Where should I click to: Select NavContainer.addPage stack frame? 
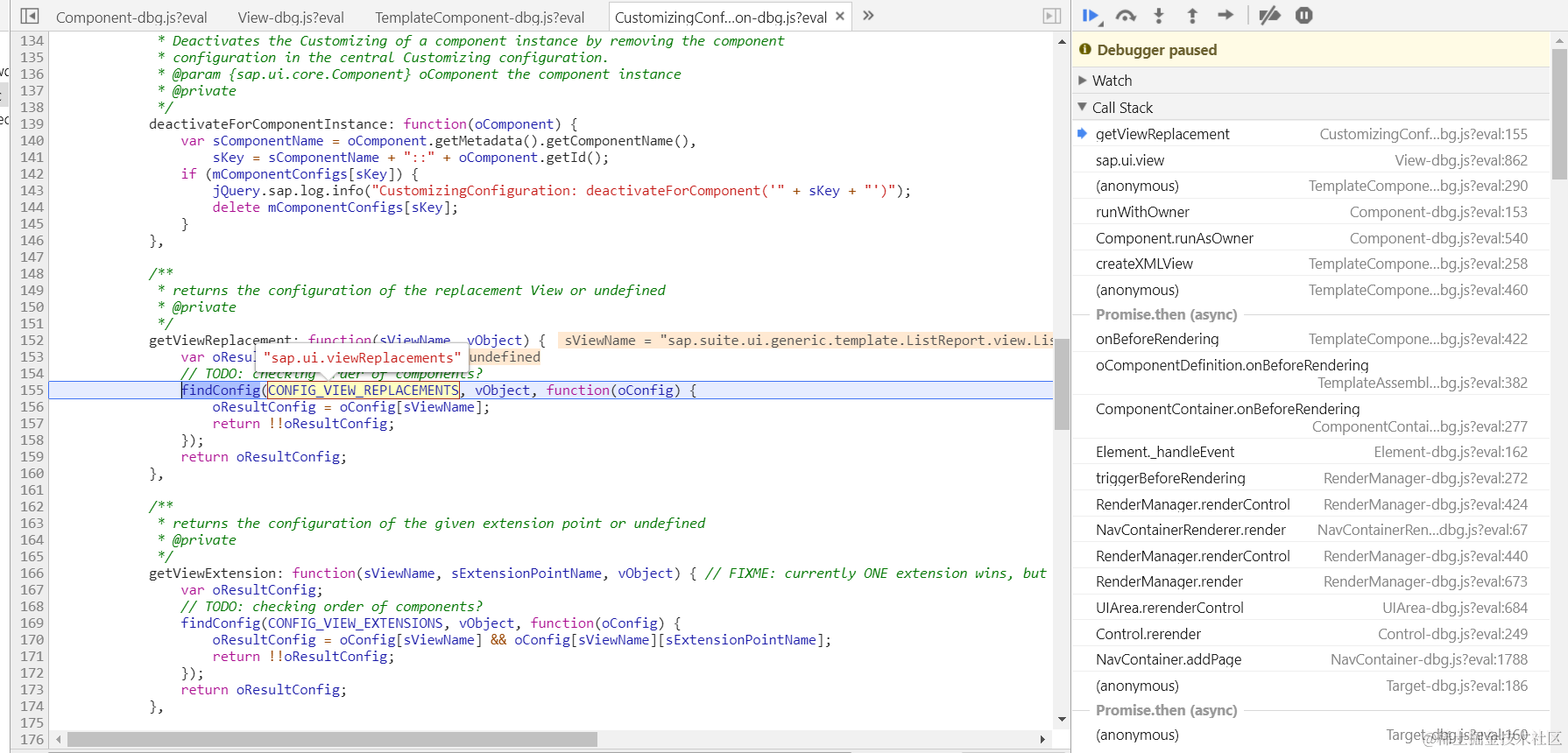coord(1311,659)
